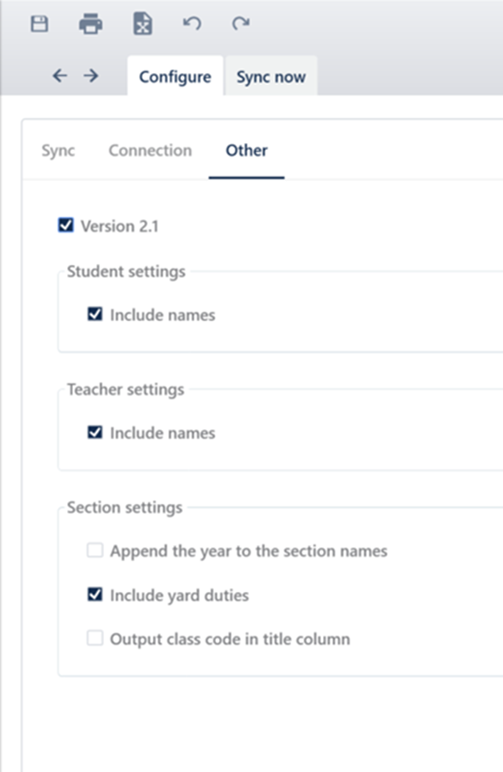
Task: Navigate forward with the right arrow
Action: 91,75
